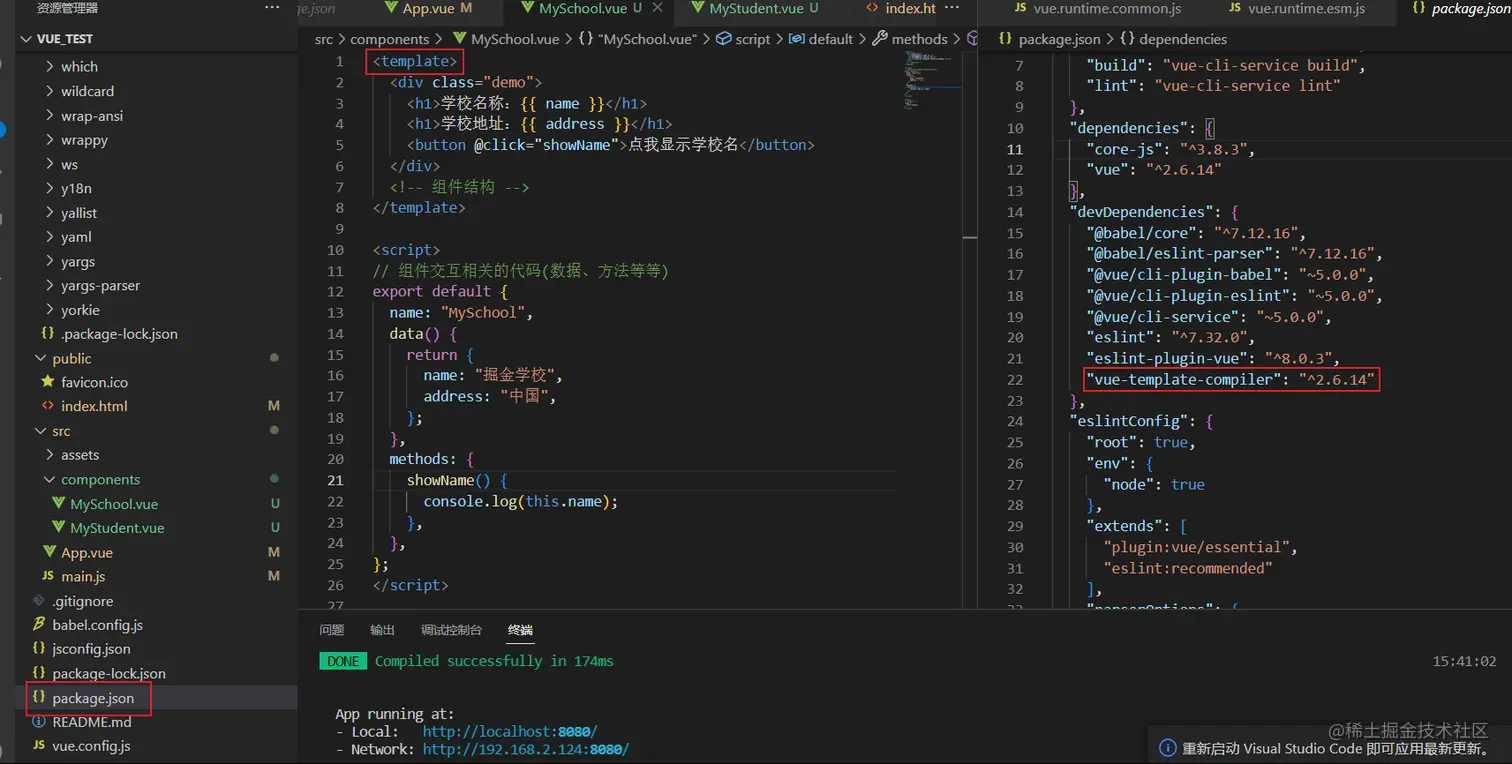The image size is (1512, 764).
Task: Click the "Compiled successfully in 174ms" terminal text
Action: [494, 661]
